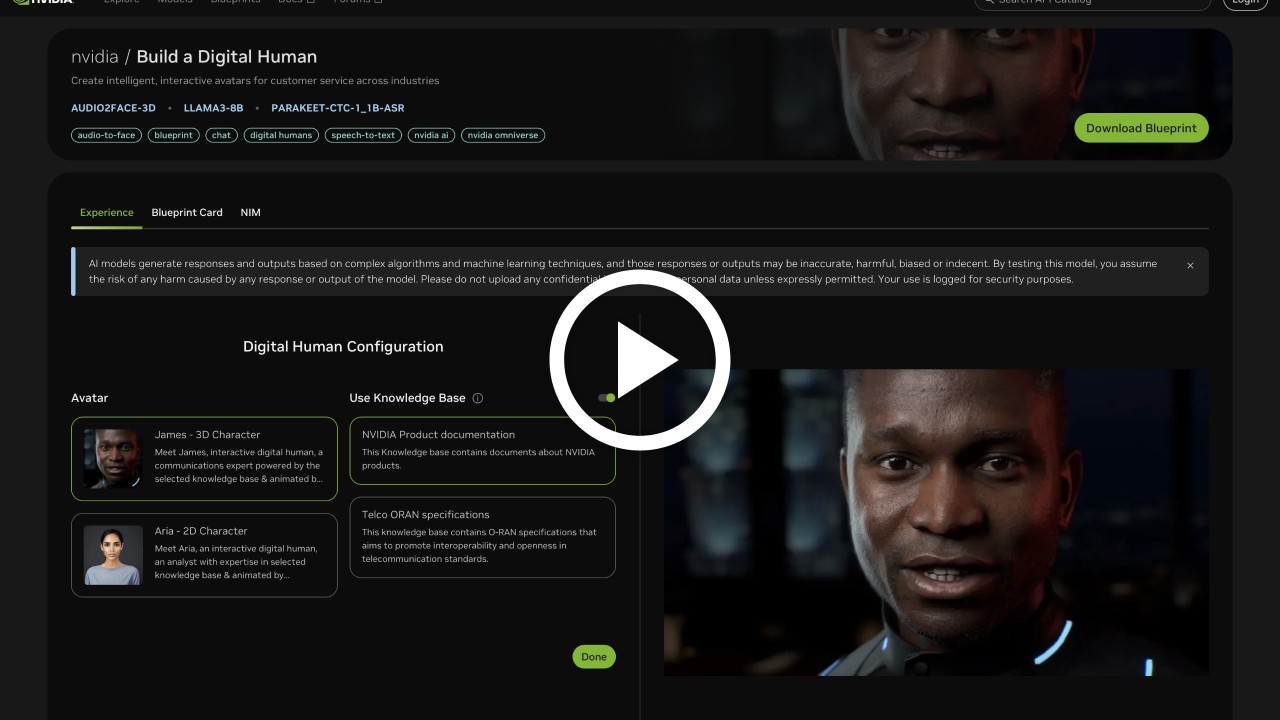The image size is (1280, 720).
Task: Dismiss the AI disclaimer with the X icon
Action: [1190, 265]
